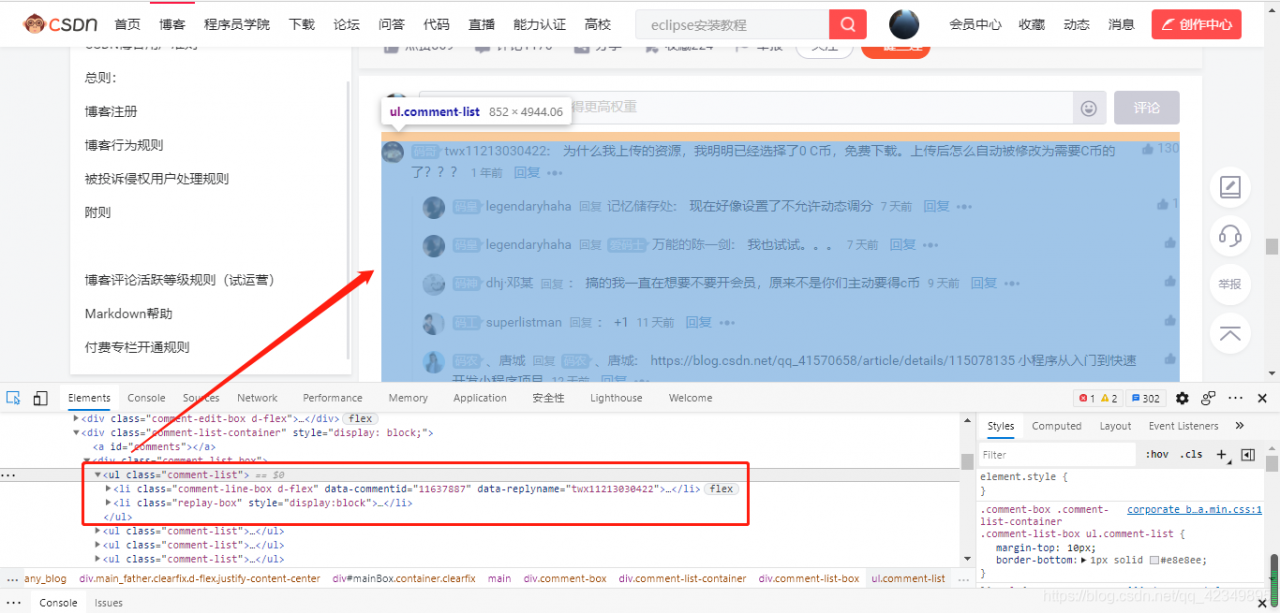Click the 评论 submit button

tap(1147, 108)
